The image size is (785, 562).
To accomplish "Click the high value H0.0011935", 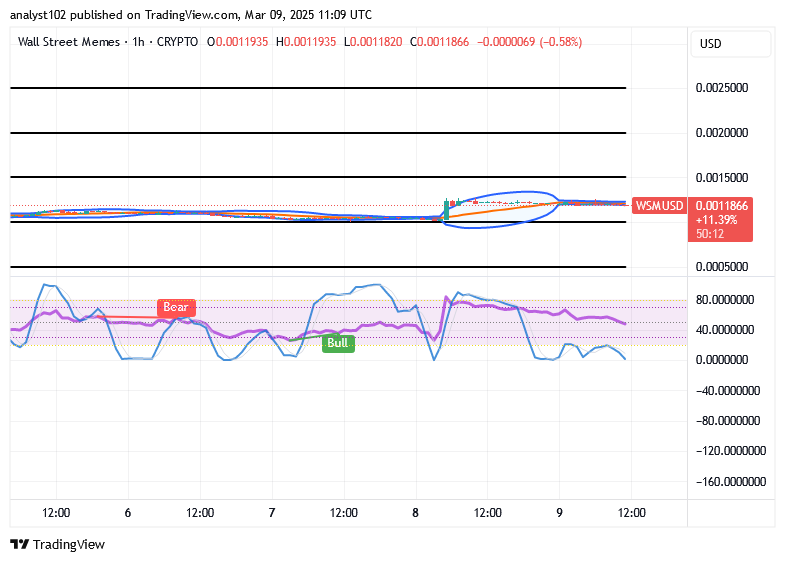I will click(x=306, y=42).
